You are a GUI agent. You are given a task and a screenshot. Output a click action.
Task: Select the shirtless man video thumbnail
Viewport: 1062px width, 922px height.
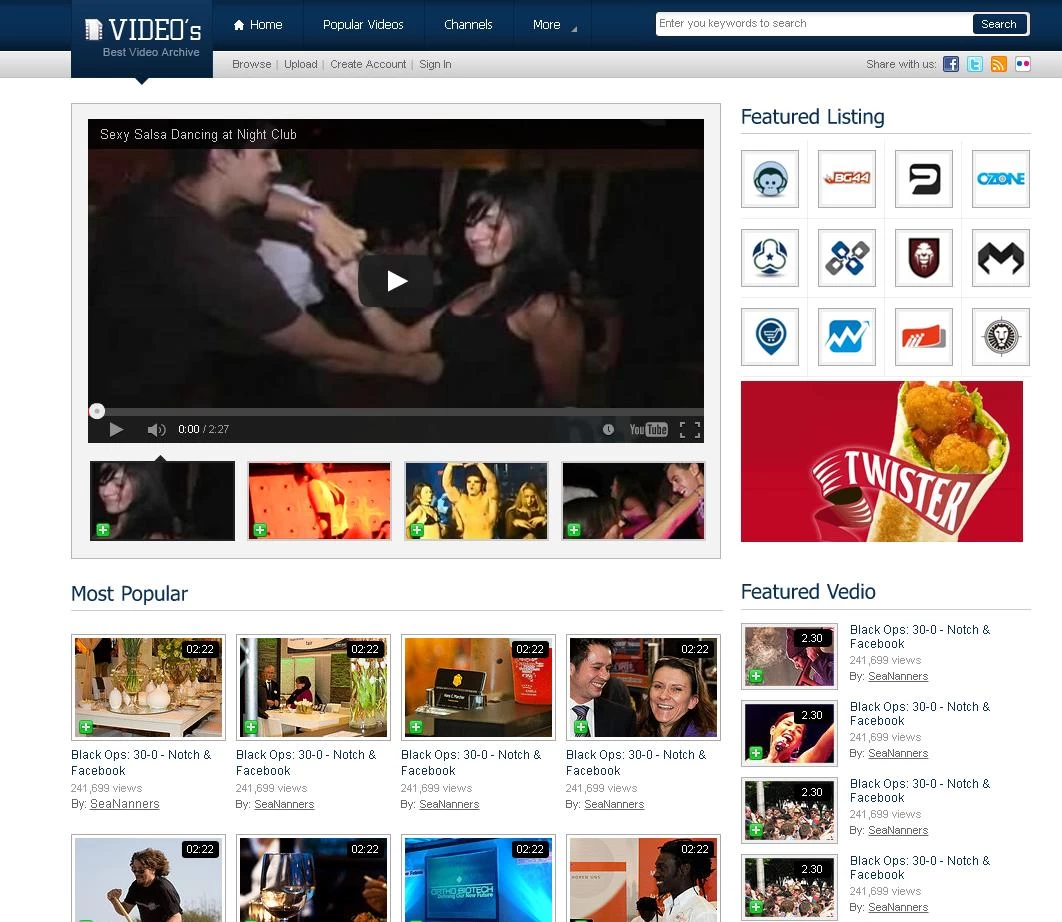pos(476,501)
